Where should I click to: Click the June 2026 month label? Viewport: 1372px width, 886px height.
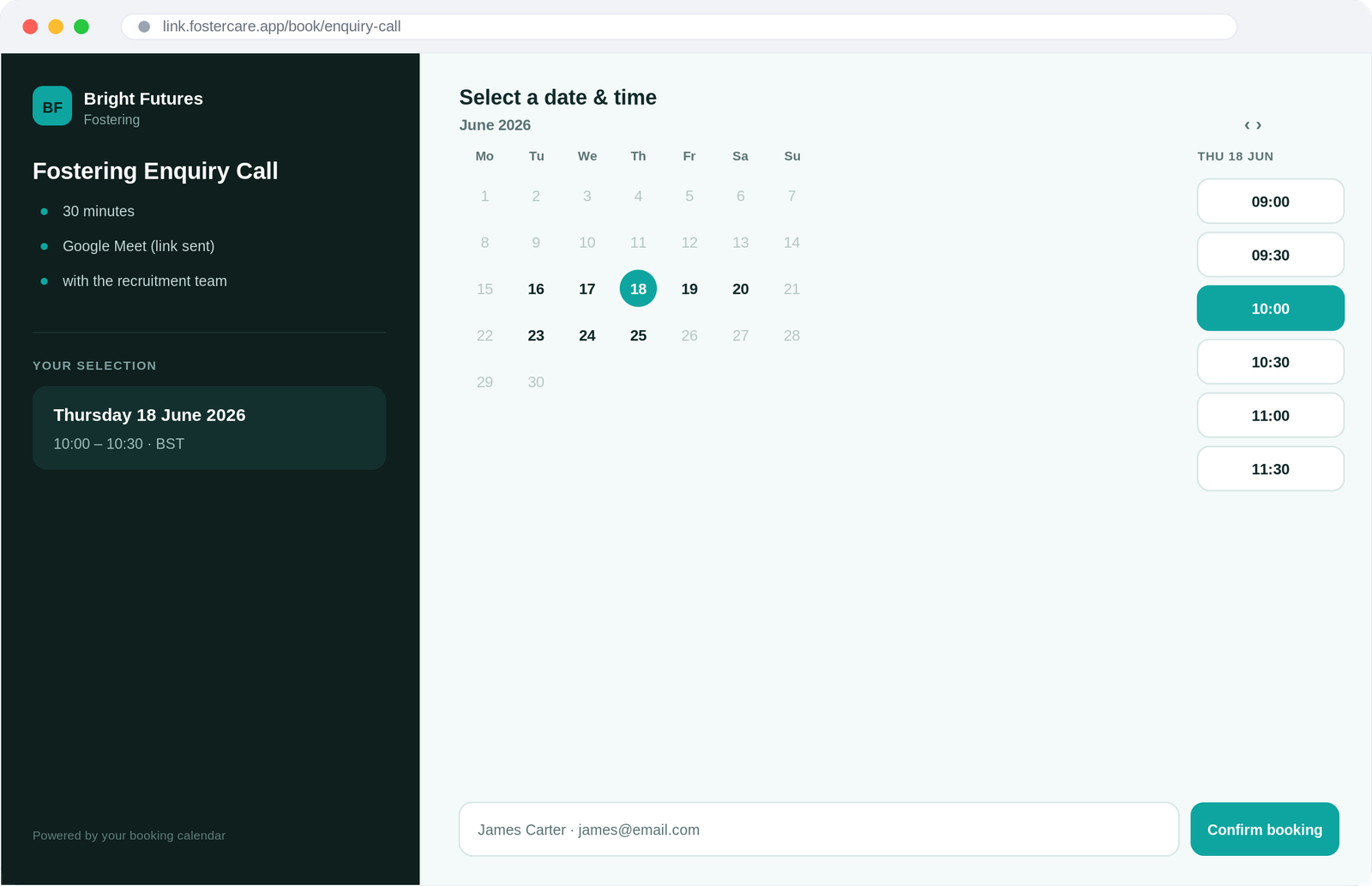coord(495,125)
